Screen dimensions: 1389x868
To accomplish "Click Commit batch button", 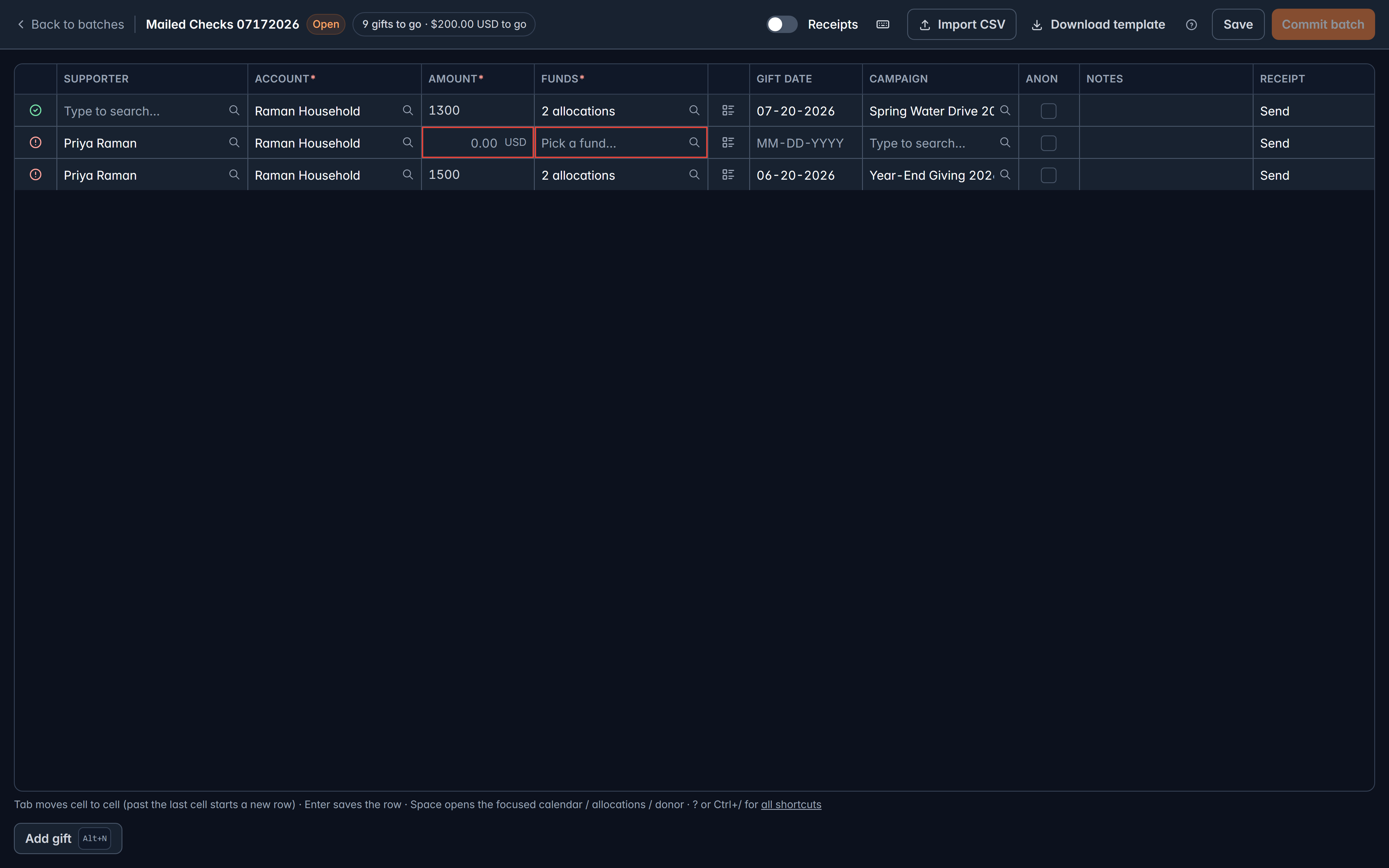I will (1323, 24).
